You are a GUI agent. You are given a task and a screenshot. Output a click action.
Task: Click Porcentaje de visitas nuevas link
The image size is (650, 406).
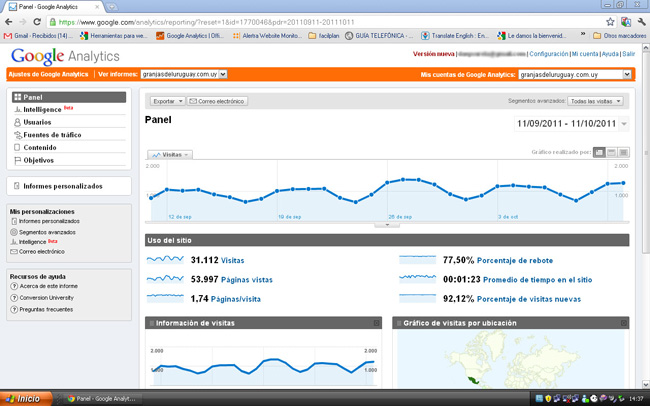tap(529, 299)
